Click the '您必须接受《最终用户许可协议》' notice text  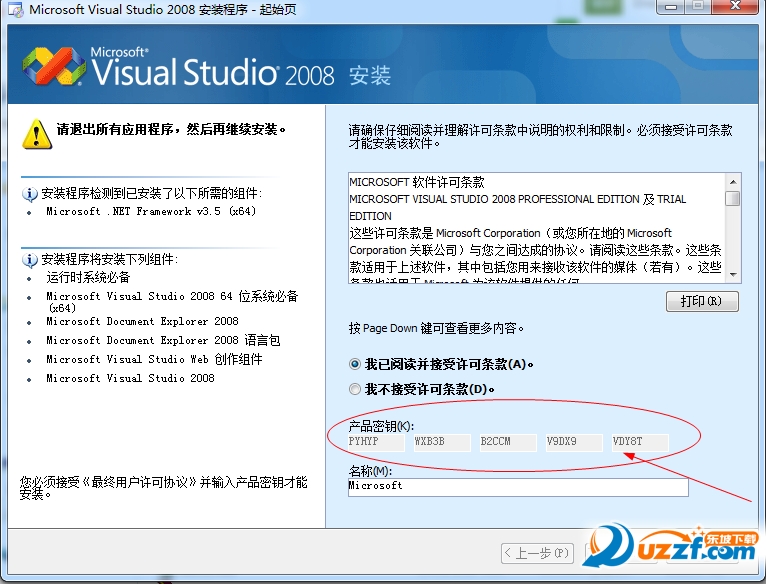(x=163, y=488)
